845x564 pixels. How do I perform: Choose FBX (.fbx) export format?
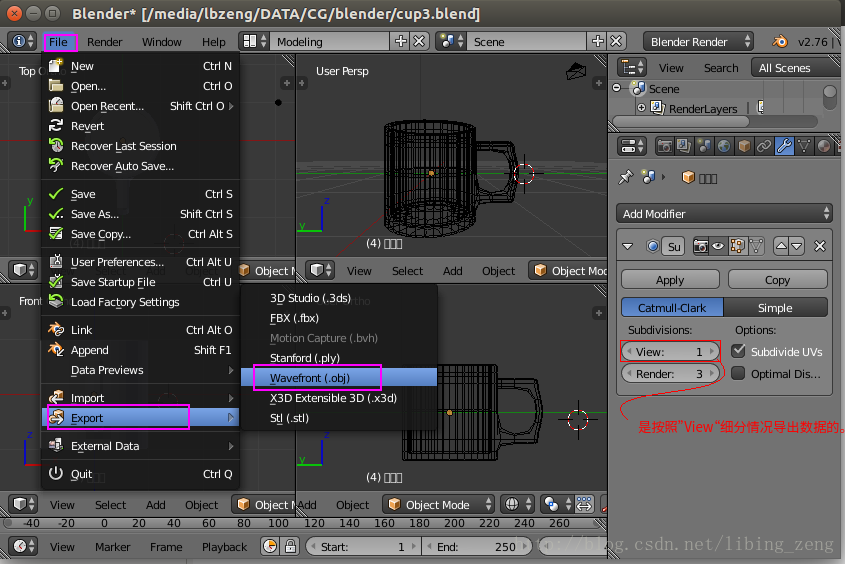(x=339, y=318)
